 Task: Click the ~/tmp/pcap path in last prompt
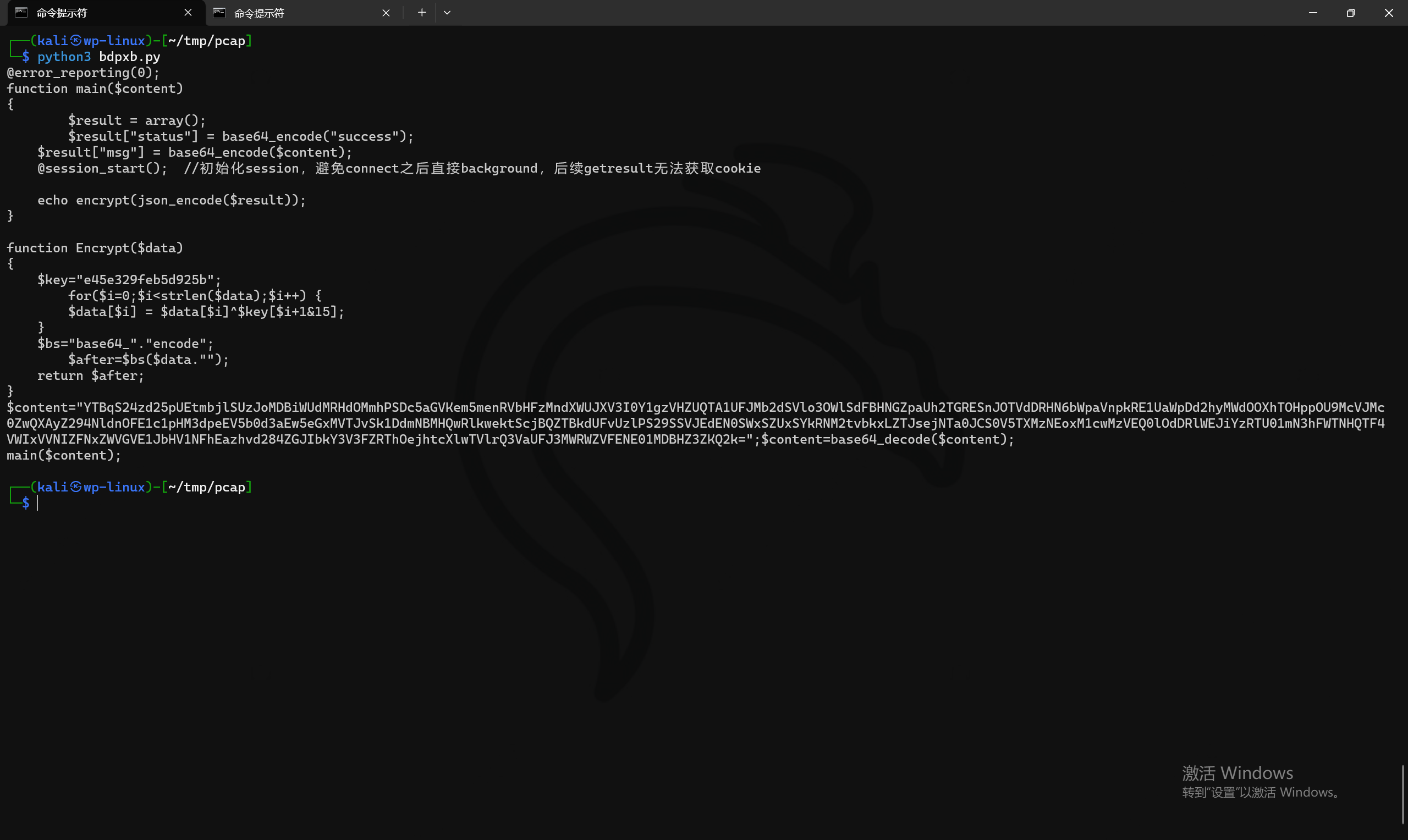207,488
